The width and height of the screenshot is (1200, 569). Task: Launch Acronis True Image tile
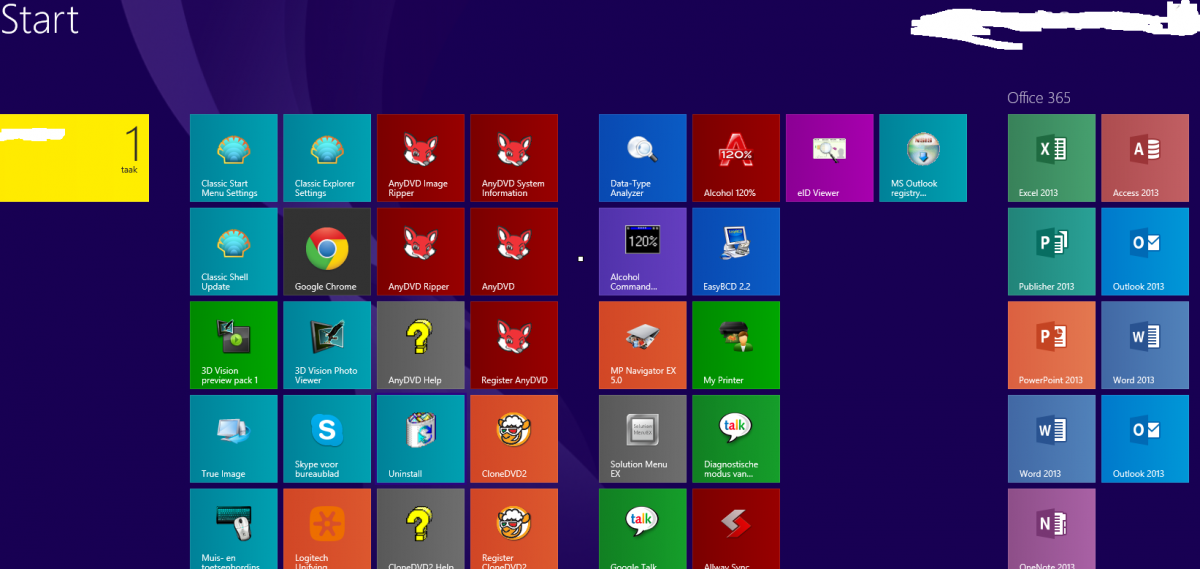pyautogui.click(x=234, y=439)
